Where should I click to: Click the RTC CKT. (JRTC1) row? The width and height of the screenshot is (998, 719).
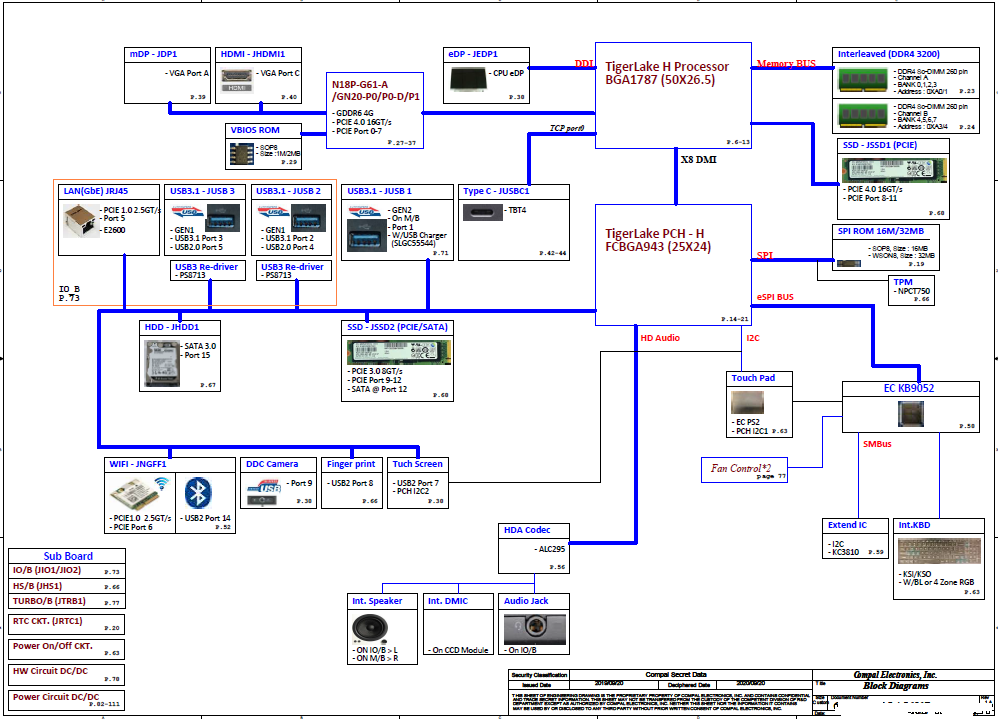pyautogui.click(x=67, y=624)
